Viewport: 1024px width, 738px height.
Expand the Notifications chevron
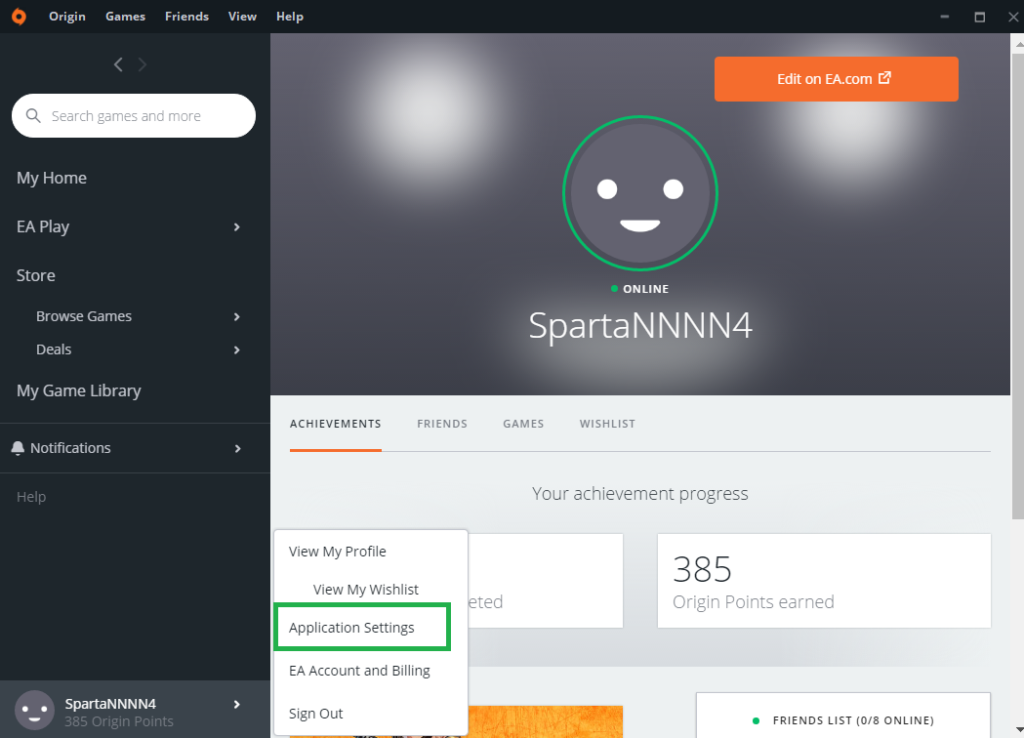click(238, 449)
